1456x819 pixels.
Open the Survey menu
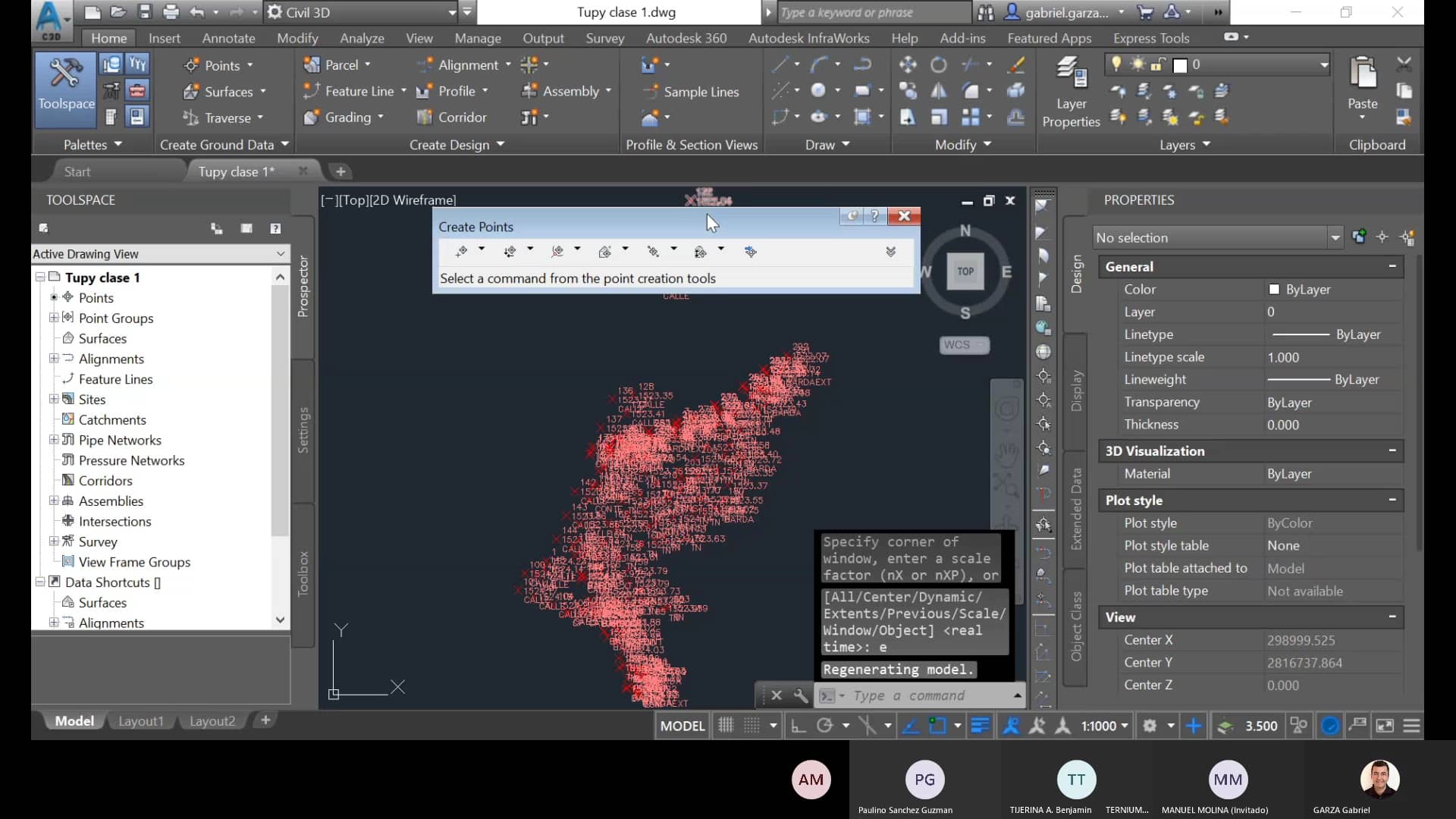pyautogui.click(x=604, y=38)
